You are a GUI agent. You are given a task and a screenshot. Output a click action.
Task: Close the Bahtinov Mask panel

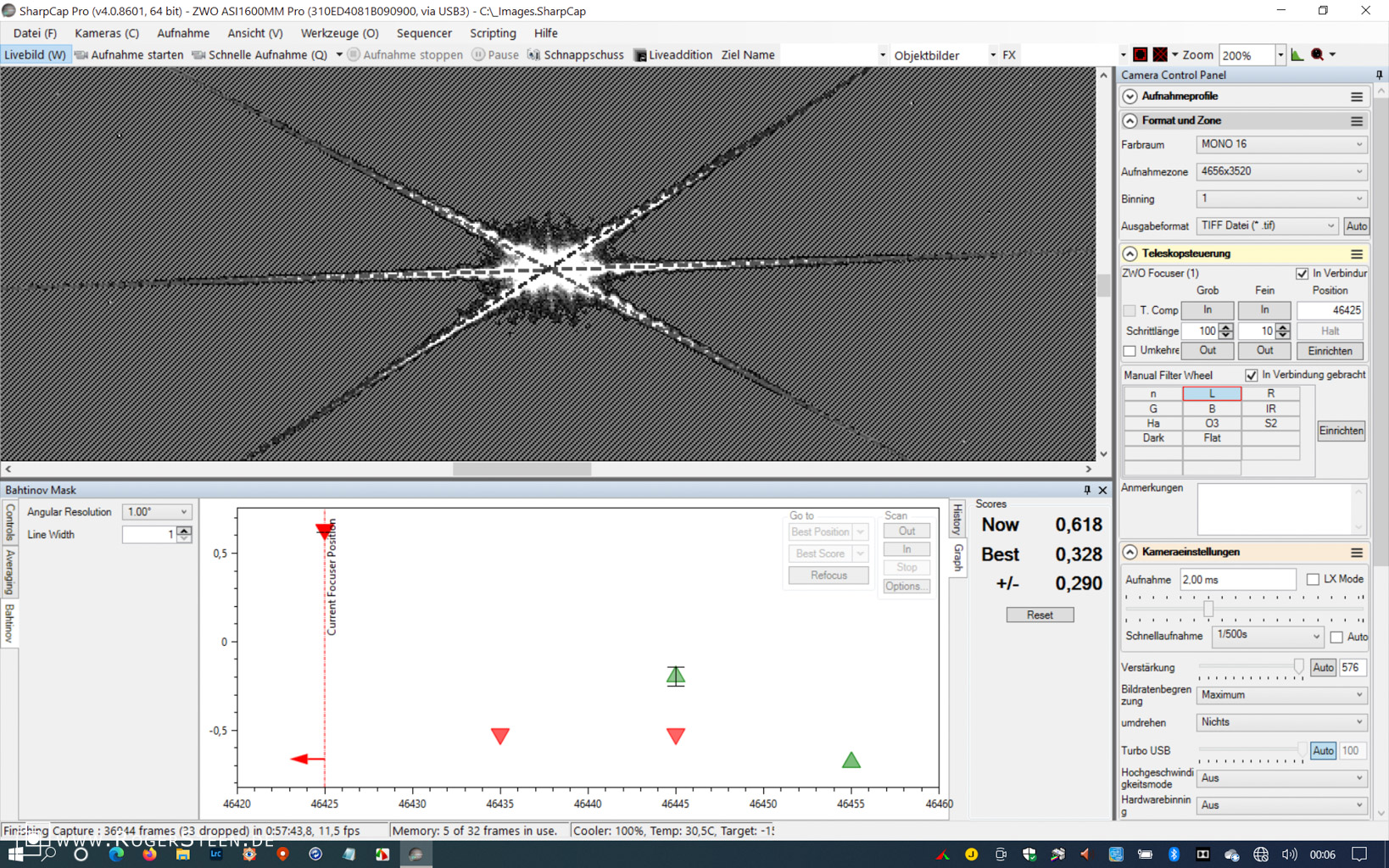point(1102,490)
